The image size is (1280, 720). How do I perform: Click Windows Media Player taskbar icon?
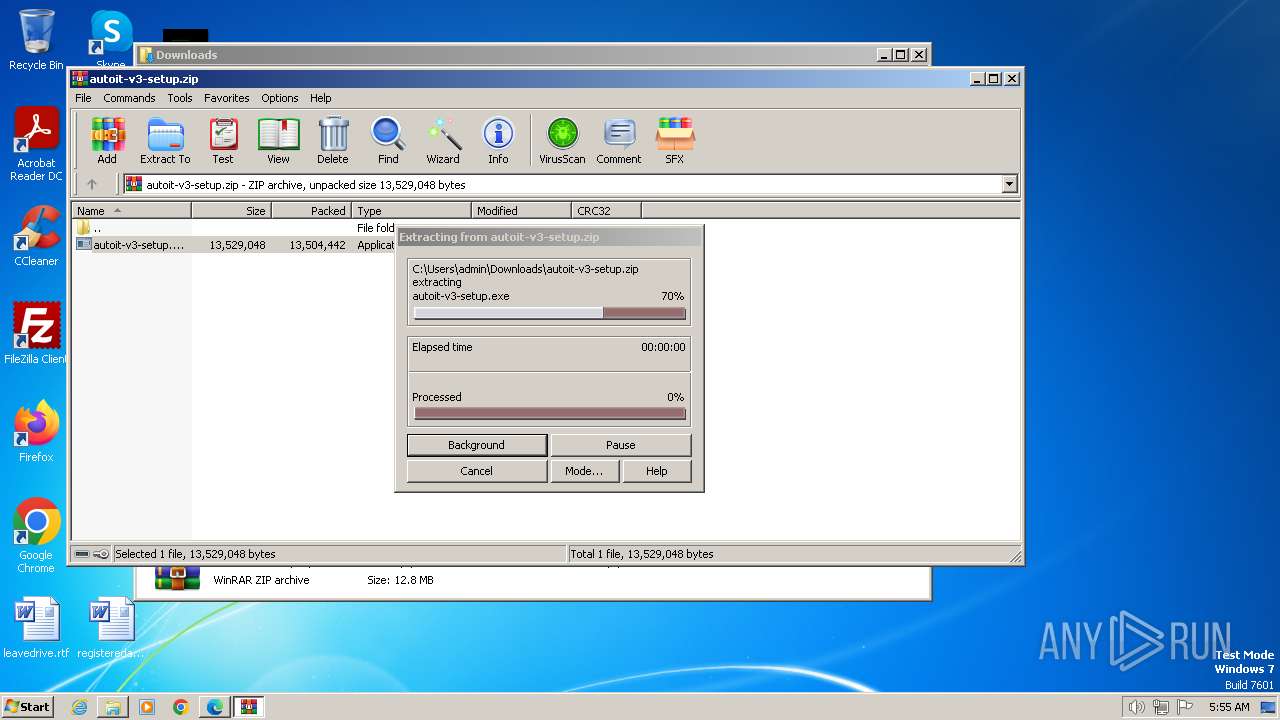pos(147,707)
